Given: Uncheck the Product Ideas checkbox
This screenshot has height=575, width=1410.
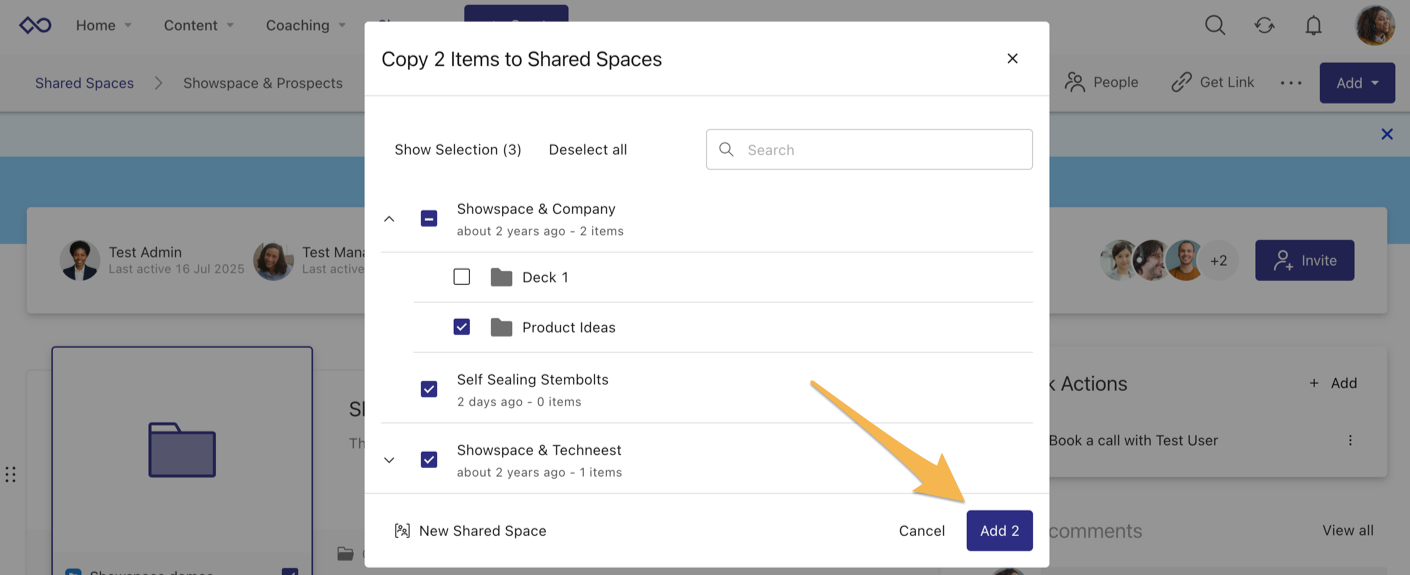Looking at the screenshot, I should pyautogui.click(x=461, y=327).
